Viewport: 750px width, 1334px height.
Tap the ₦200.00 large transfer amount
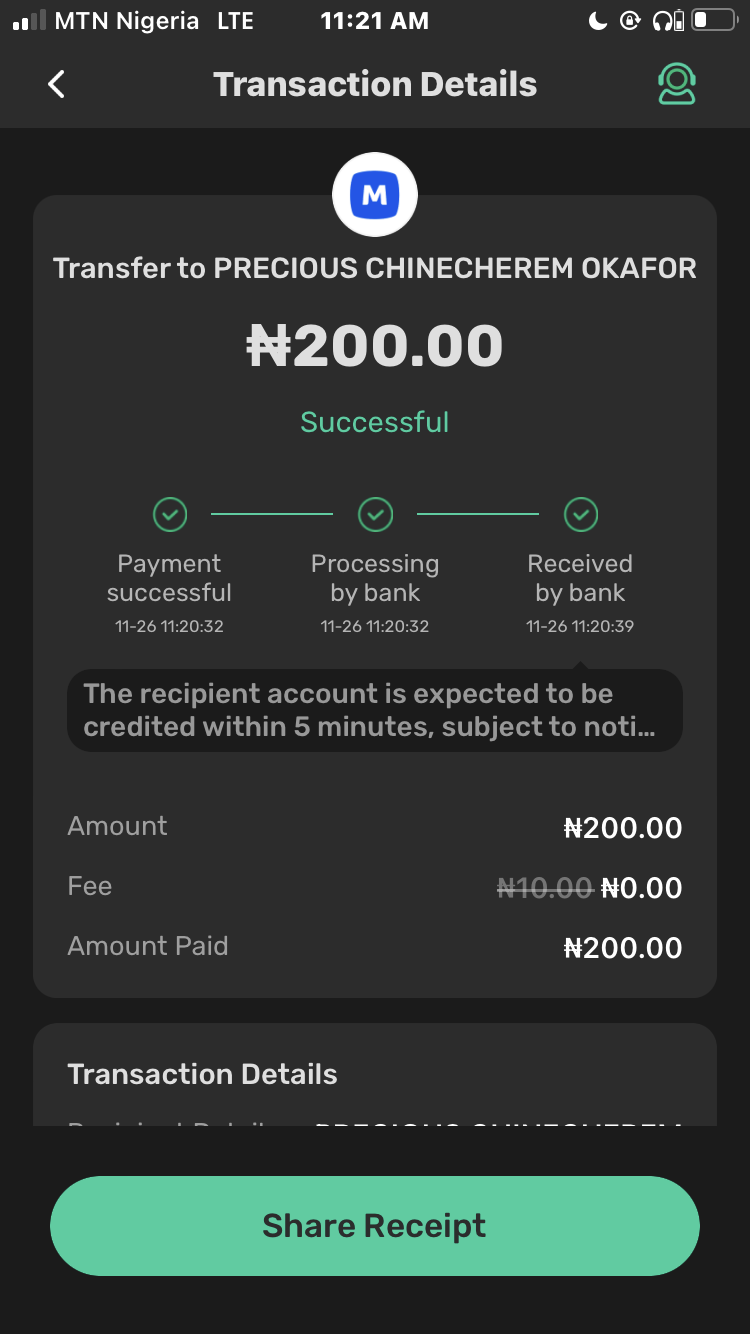pos(375,346)
